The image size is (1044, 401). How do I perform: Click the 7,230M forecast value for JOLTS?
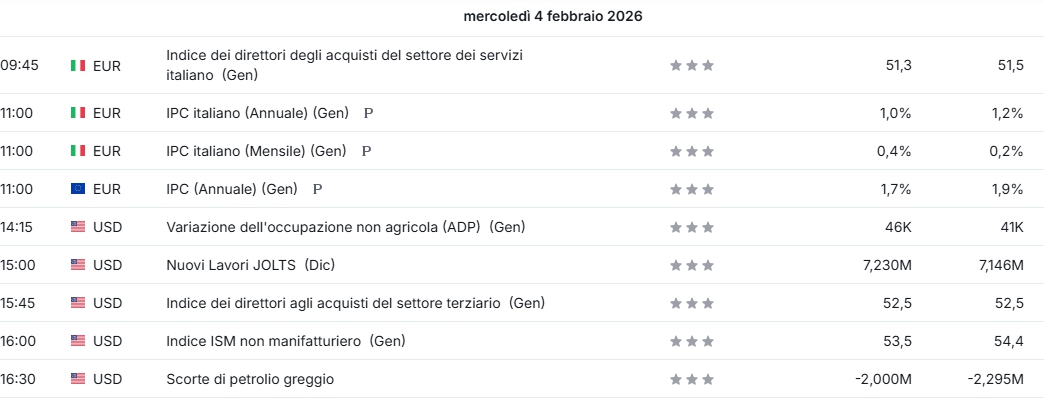(x=884, y=265)
